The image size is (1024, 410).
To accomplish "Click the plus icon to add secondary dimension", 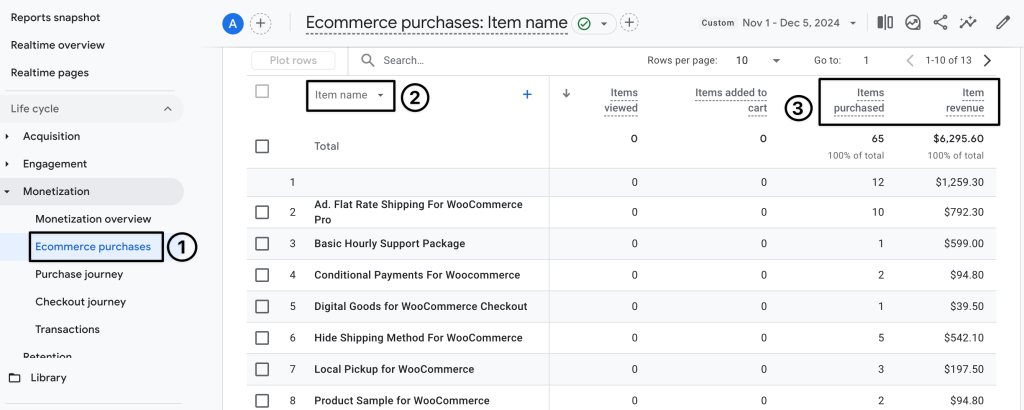I will 527,95.
